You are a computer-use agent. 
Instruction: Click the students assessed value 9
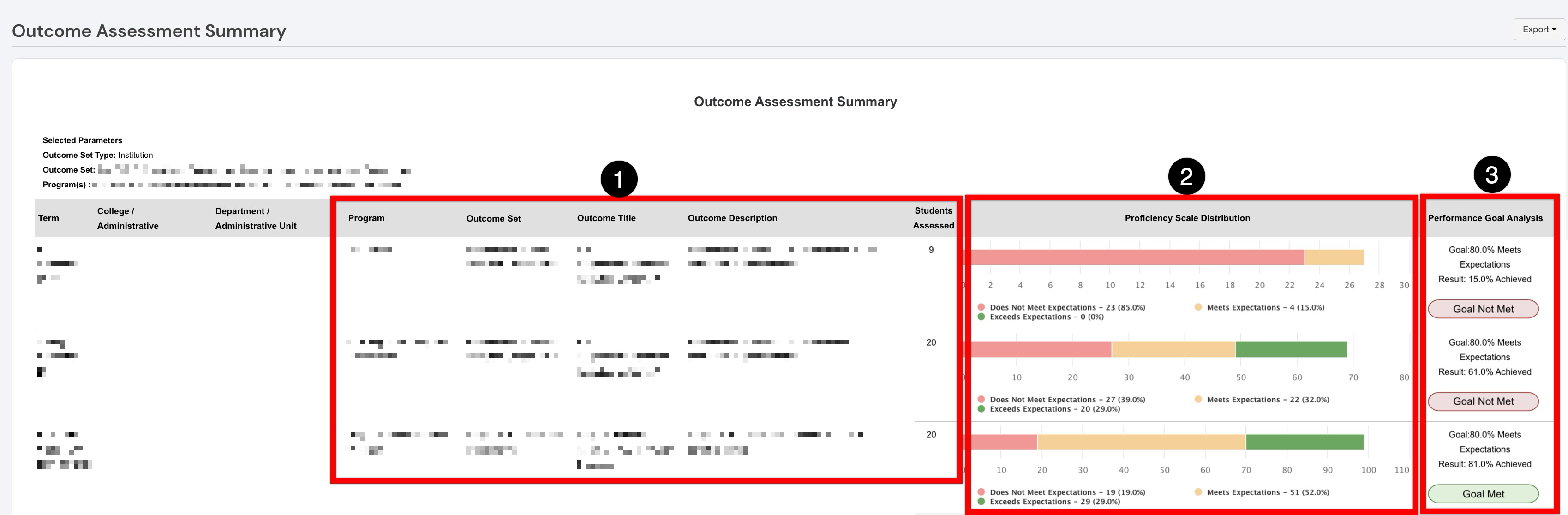coord(931,250)
